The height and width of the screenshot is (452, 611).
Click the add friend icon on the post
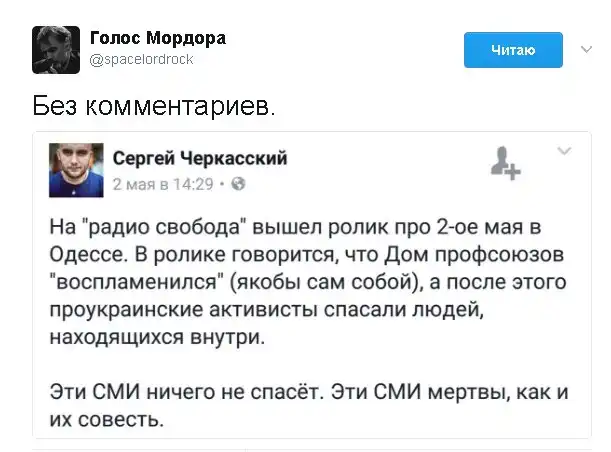click(505, 163)
